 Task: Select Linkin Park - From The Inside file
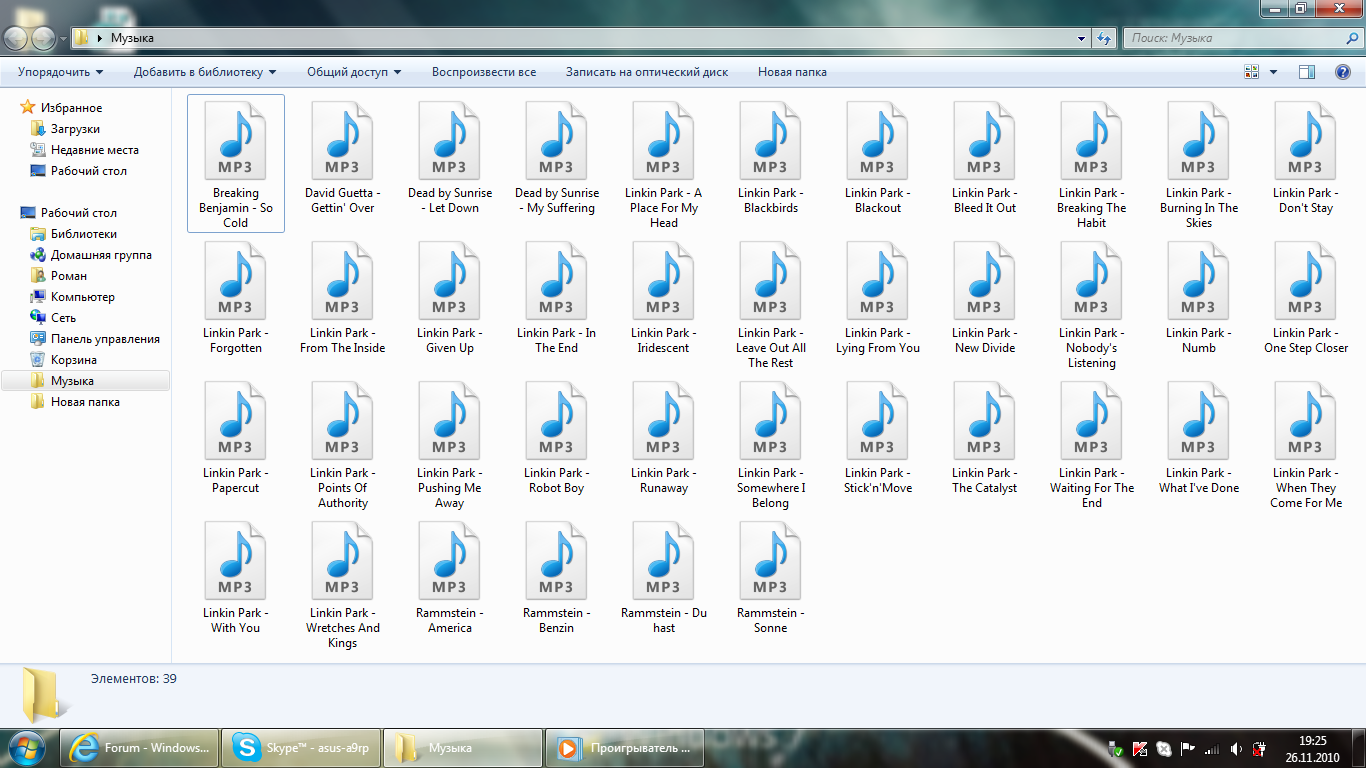point(342,298)
